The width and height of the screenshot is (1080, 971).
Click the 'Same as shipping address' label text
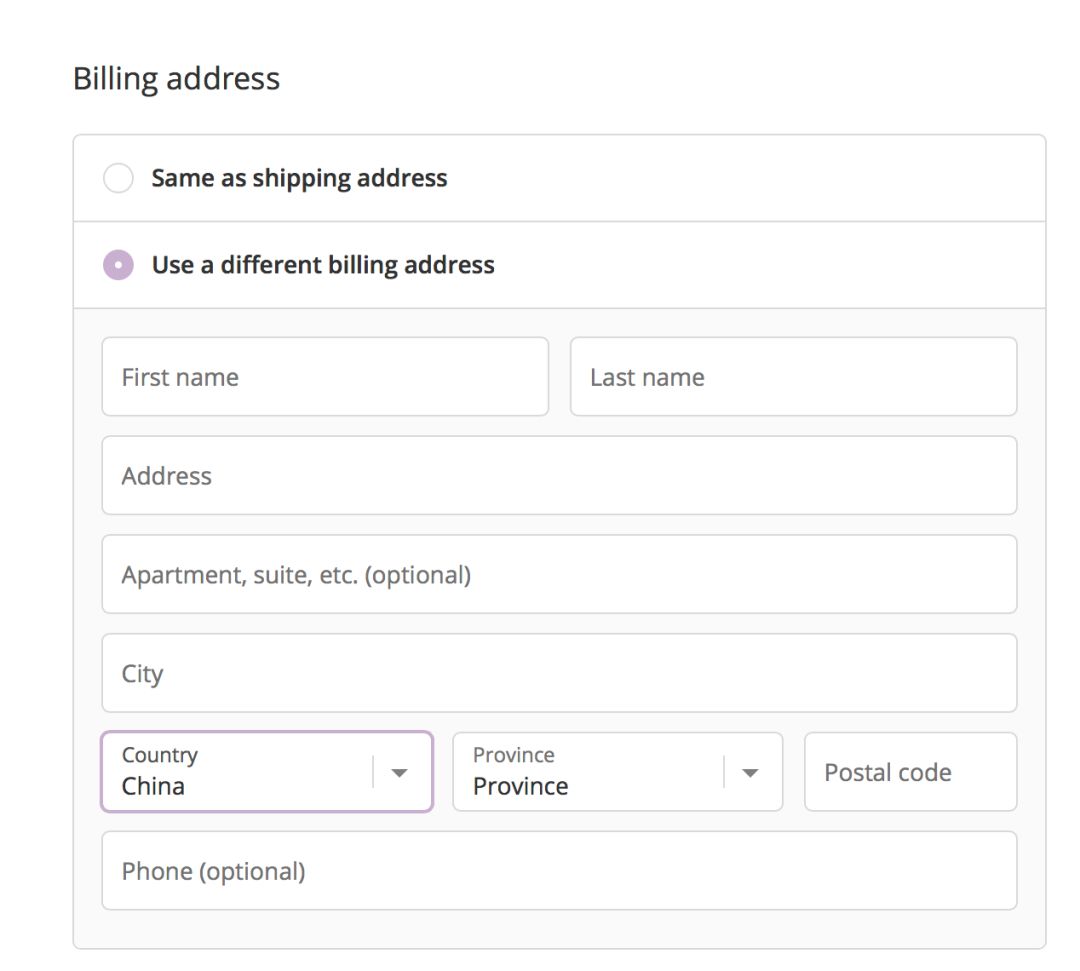299,178
